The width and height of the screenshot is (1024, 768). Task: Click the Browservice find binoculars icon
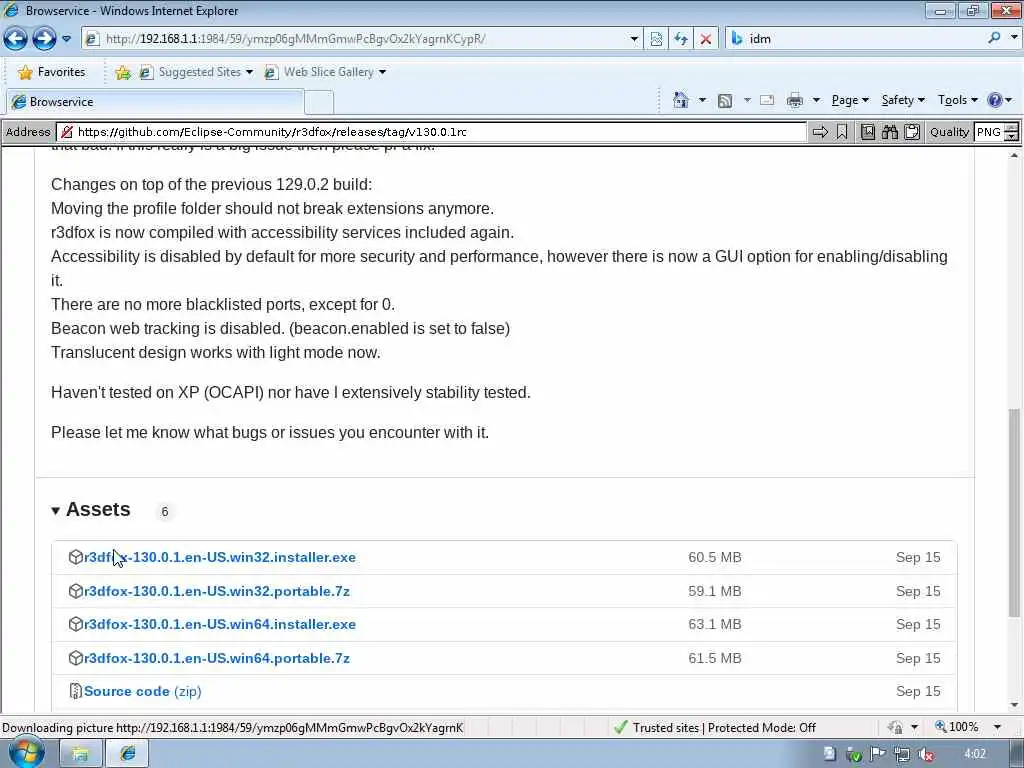point(889,132)
